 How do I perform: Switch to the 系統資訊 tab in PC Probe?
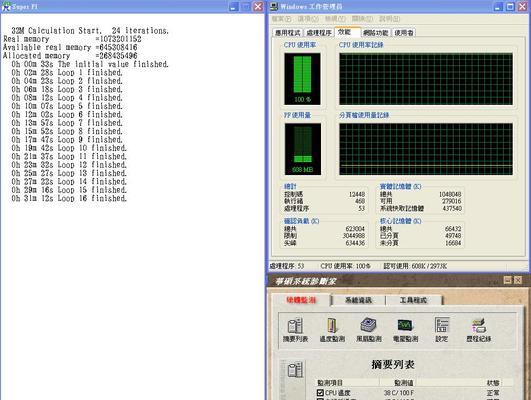pos(358,300)
